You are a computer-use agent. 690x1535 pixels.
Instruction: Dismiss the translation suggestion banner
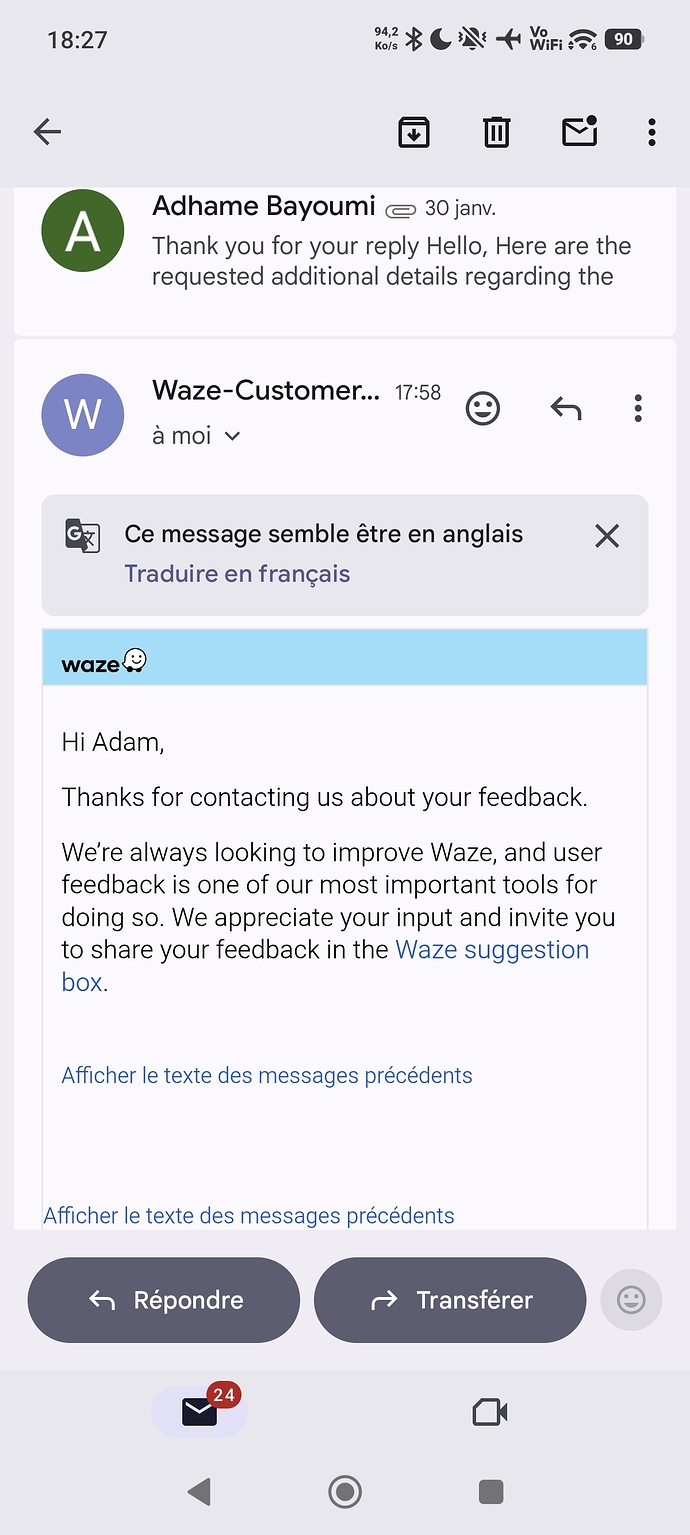607,536
